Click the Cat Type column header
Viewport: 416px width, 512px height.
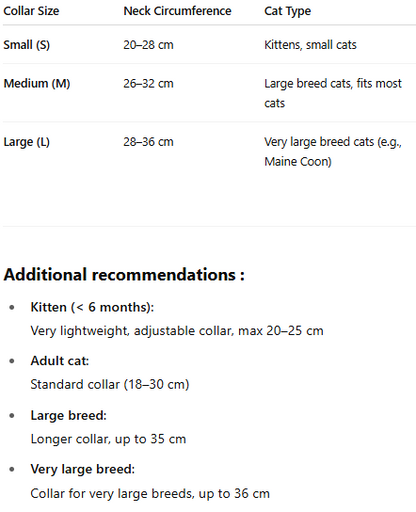click(287, 11)
